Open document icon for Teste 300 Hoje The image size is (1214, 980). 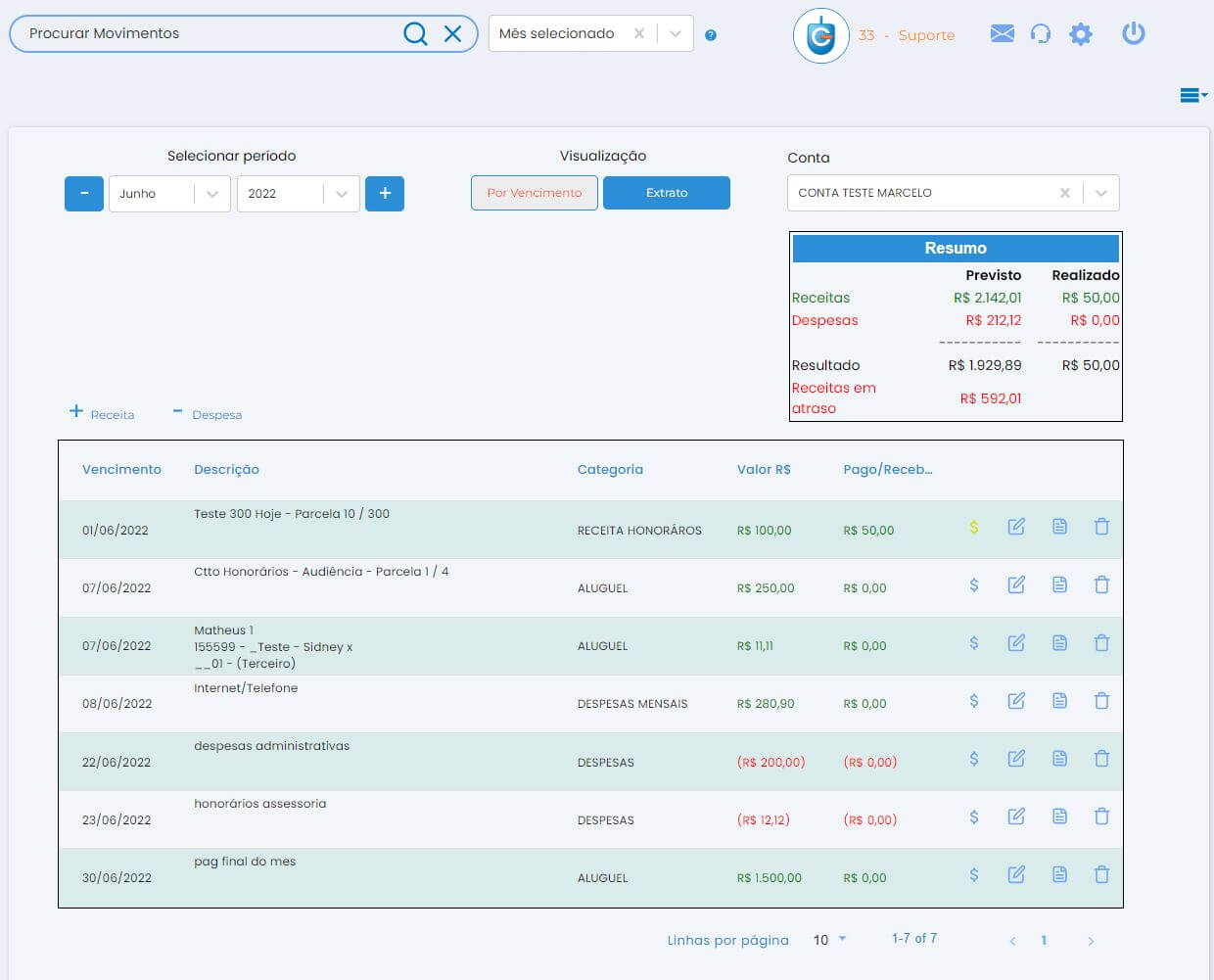pyautogui.click(x=1059, y=527)
